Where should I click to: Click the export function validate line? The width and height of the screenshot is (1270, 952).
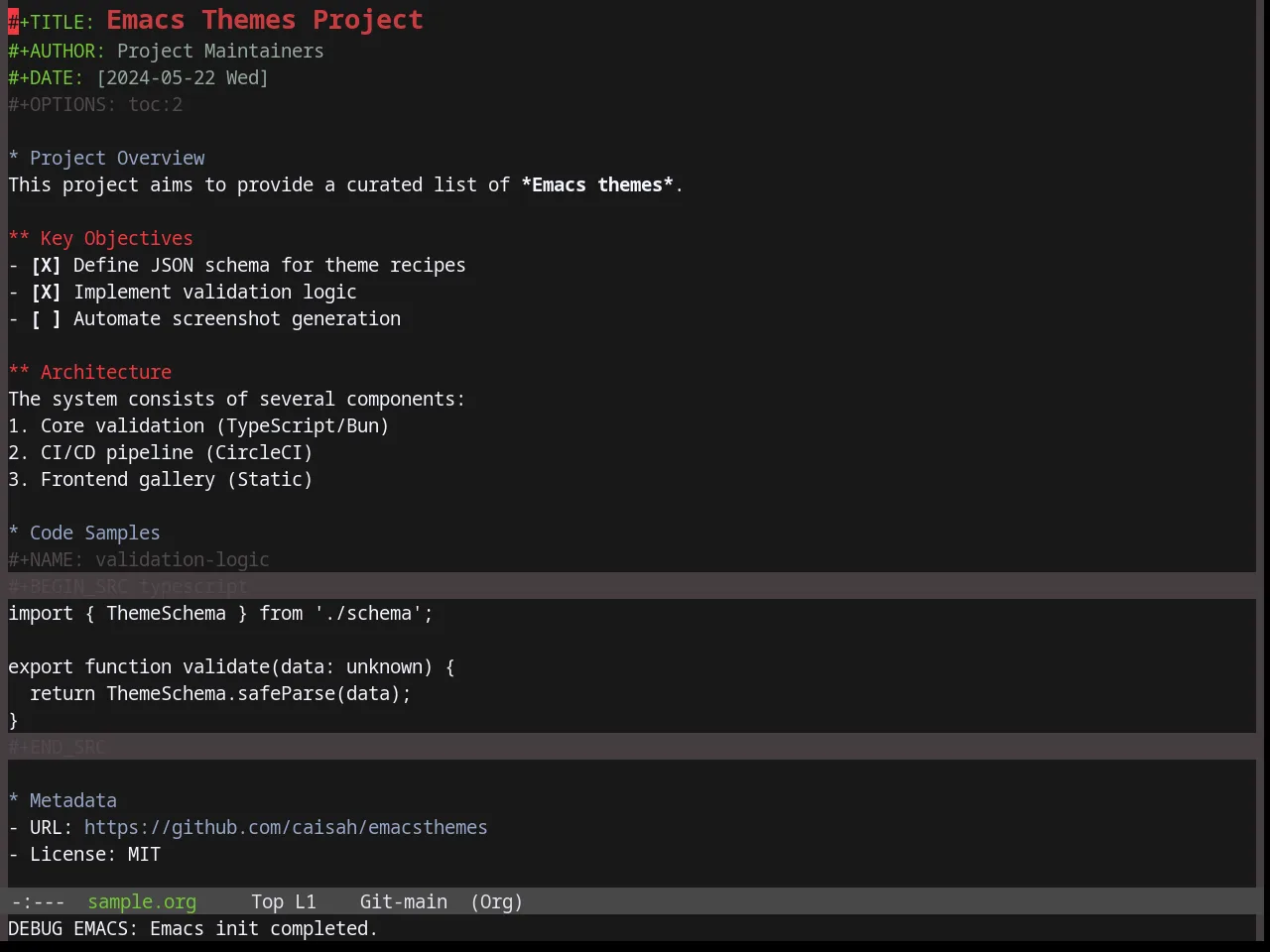(x=231, y=667)
